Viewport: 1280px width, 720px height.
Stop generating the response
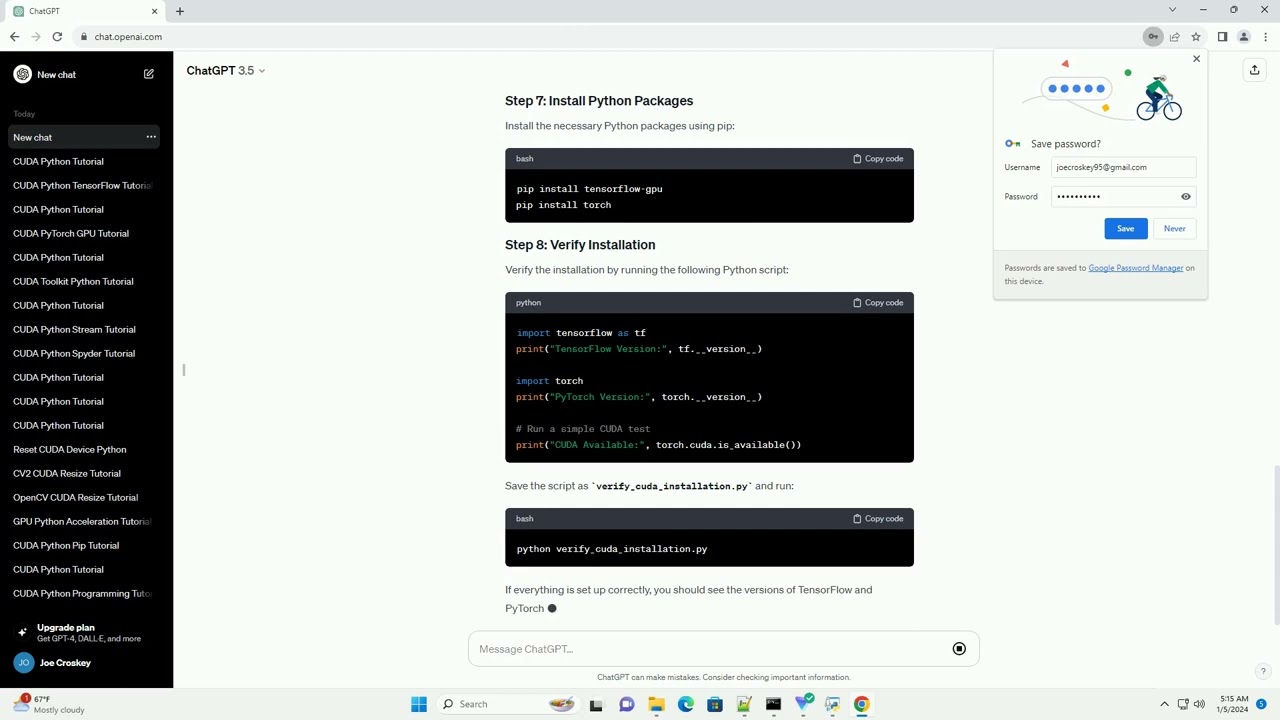point(959,649)
